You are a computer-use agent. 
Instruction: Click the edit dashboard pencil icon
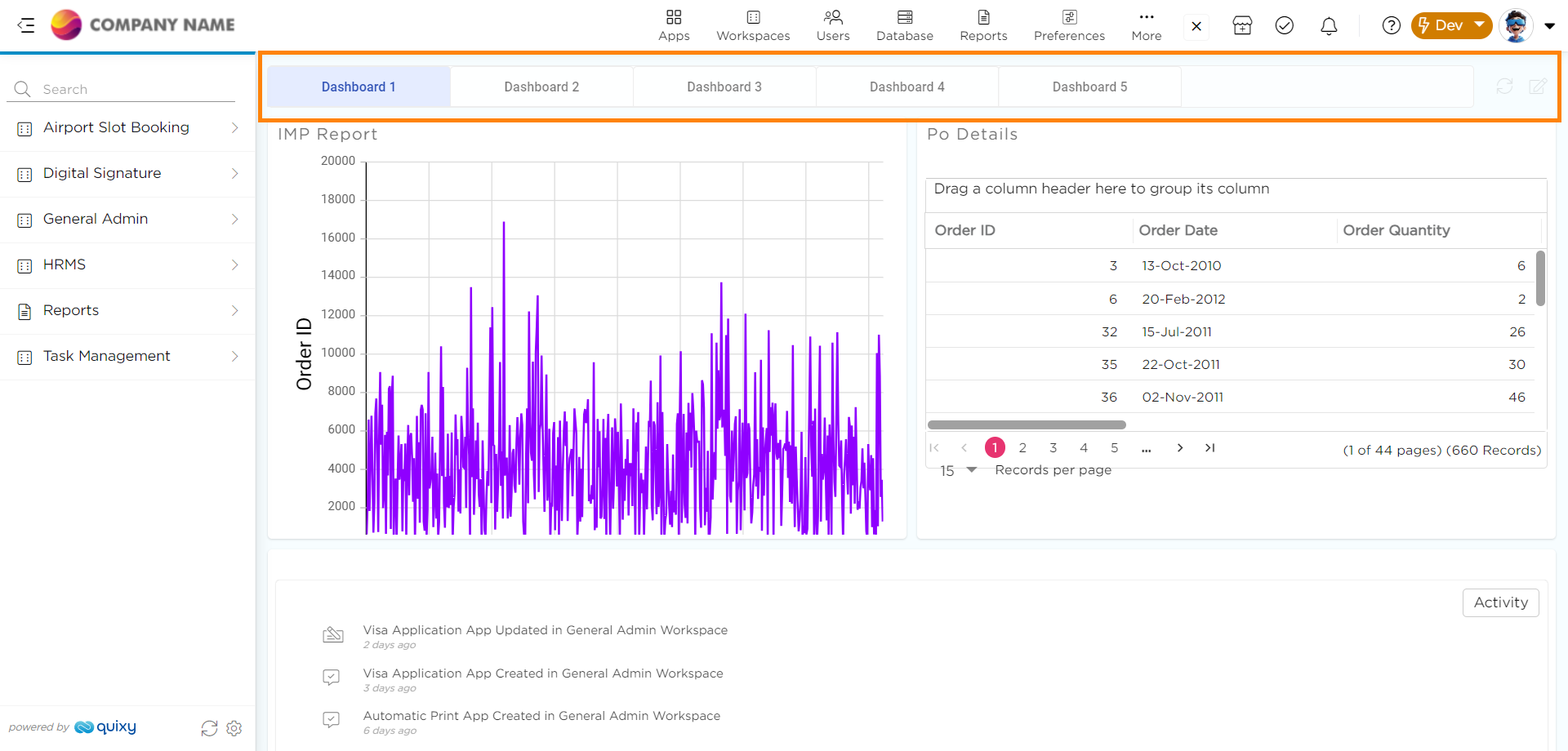click(1538, 87)
